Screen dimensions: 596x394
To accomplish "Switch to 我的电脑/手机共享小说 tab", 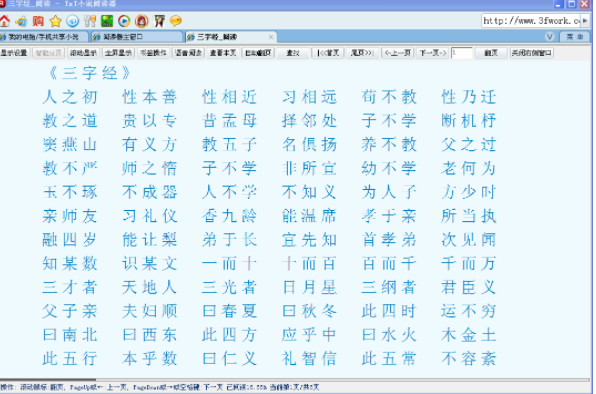I will [43, 37].
